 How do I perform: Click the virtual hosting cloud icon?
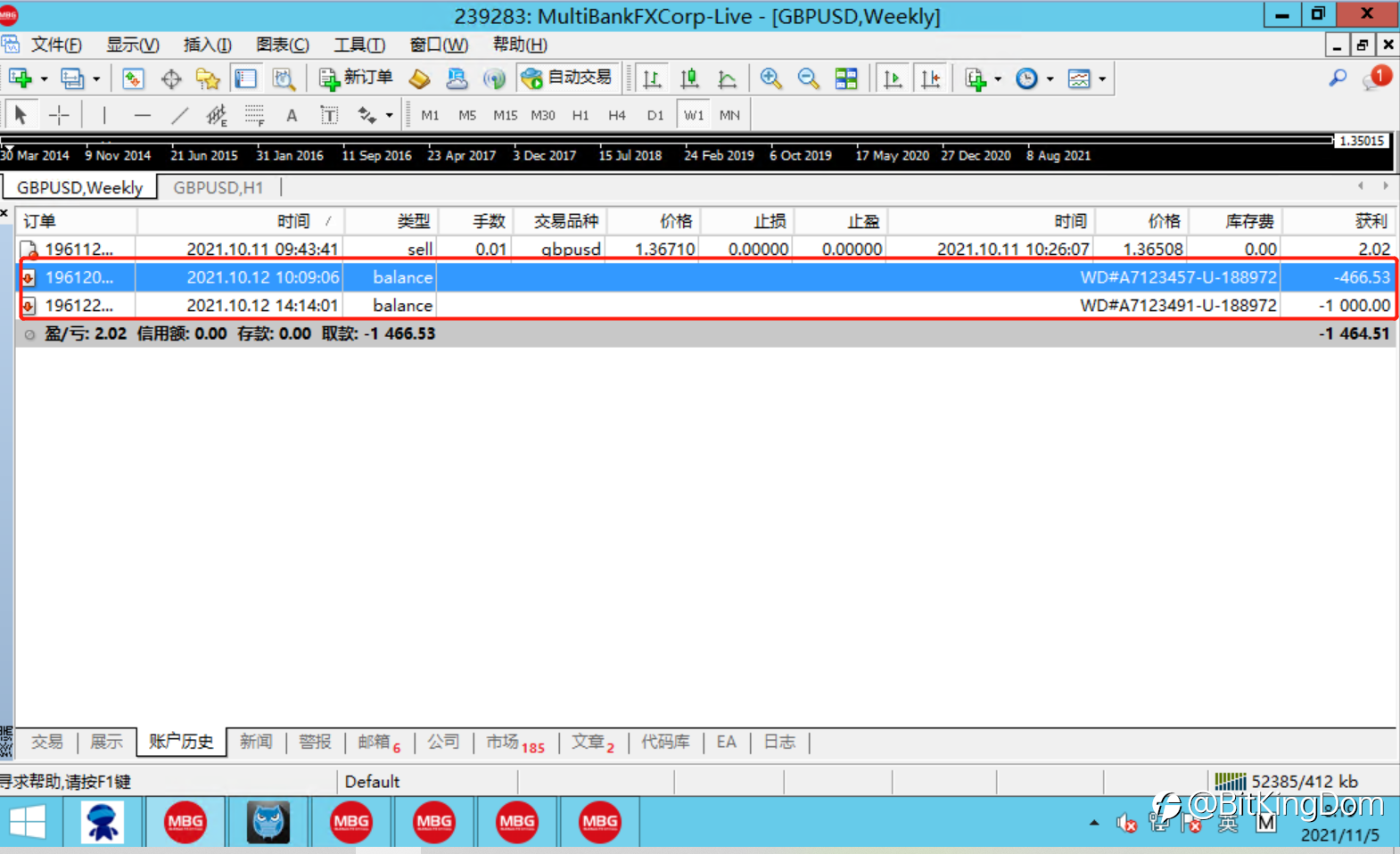point(457,78)
